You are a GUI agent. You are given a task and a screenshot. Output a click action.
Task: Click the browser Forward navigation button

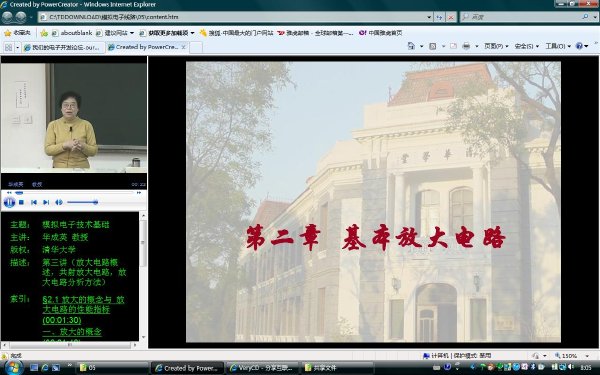[21, 17]
